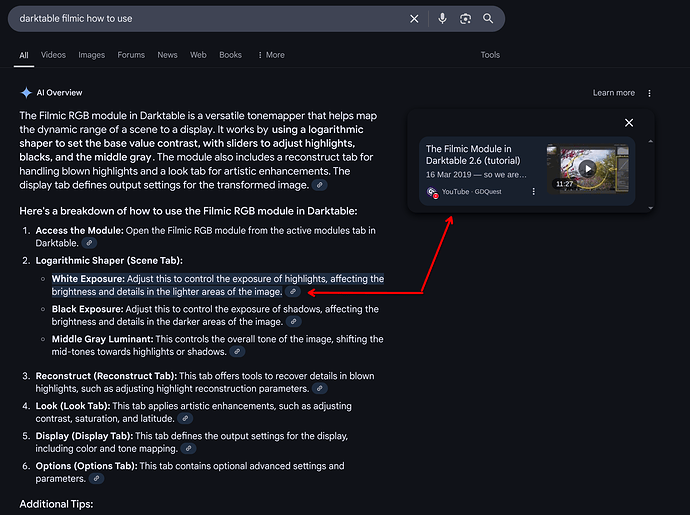
Task: Submit search with the magnifier icon
Action: (x=488, y=18)
